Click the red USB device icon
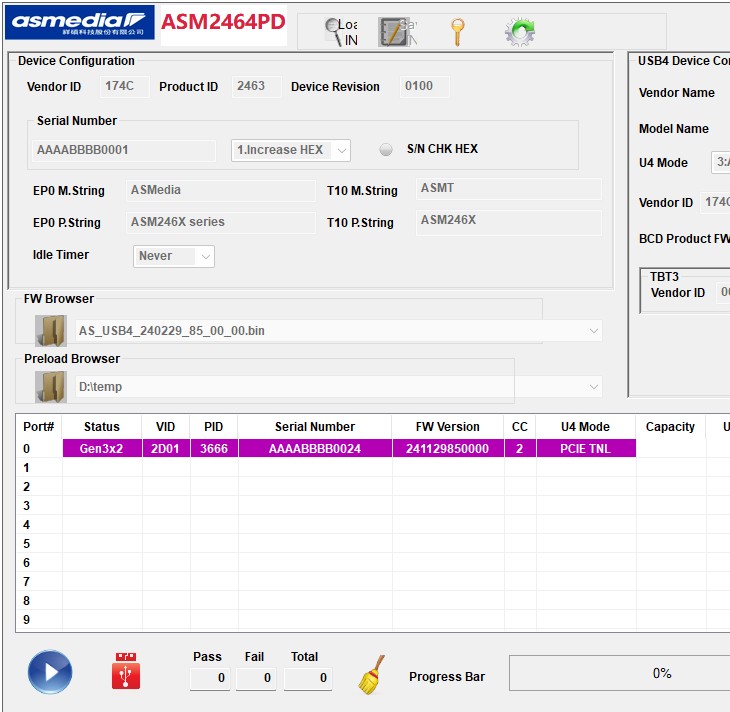730x712 pixels. tap(126, 671)
